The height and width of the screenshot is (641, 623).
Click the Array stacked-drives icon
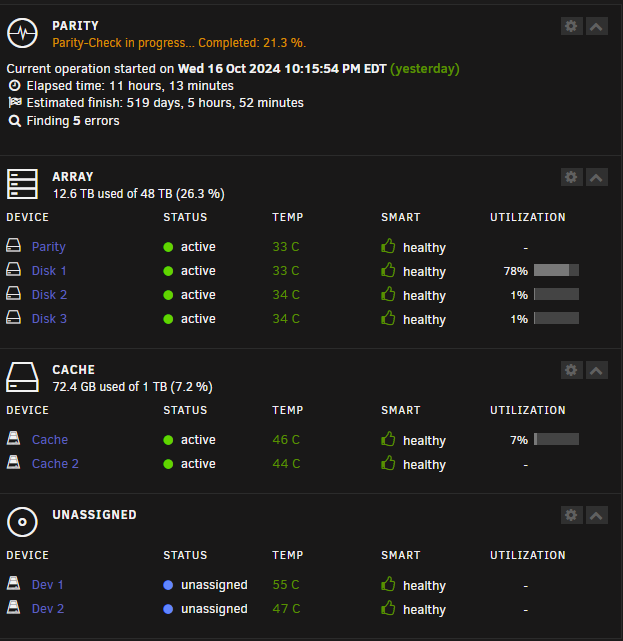point(22,184)
